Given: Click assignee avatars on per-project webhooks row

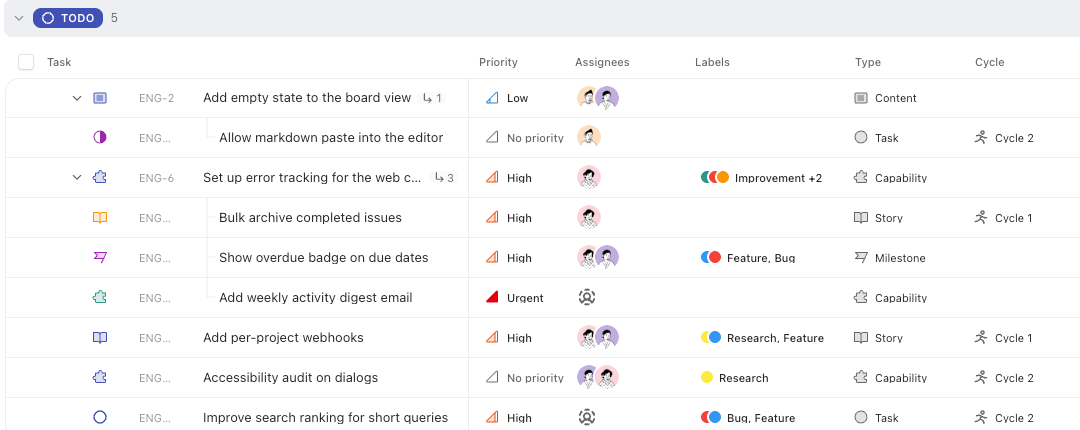Looking at the screenshot, I should (597, 337).
